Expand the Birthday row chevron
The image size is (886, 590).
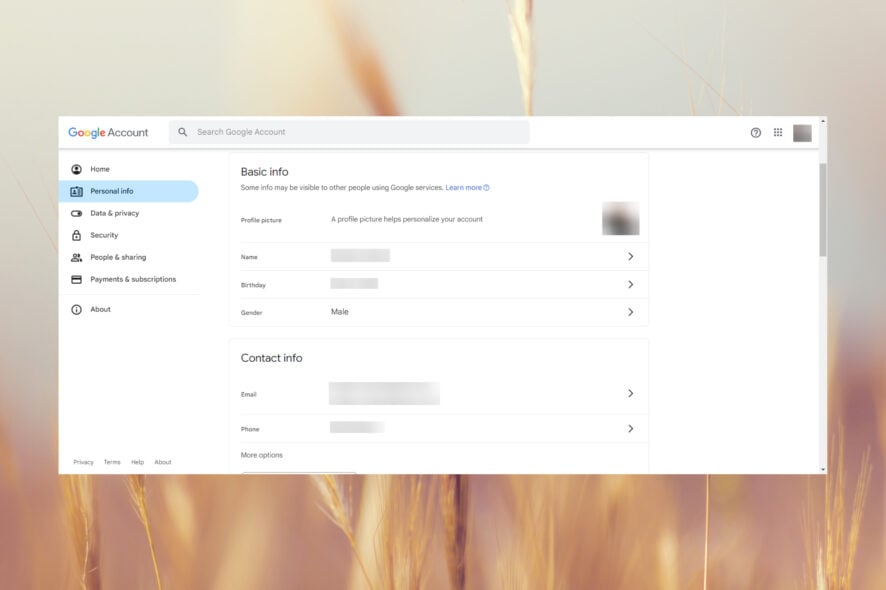pyautogui.click(x=631, y=284)
